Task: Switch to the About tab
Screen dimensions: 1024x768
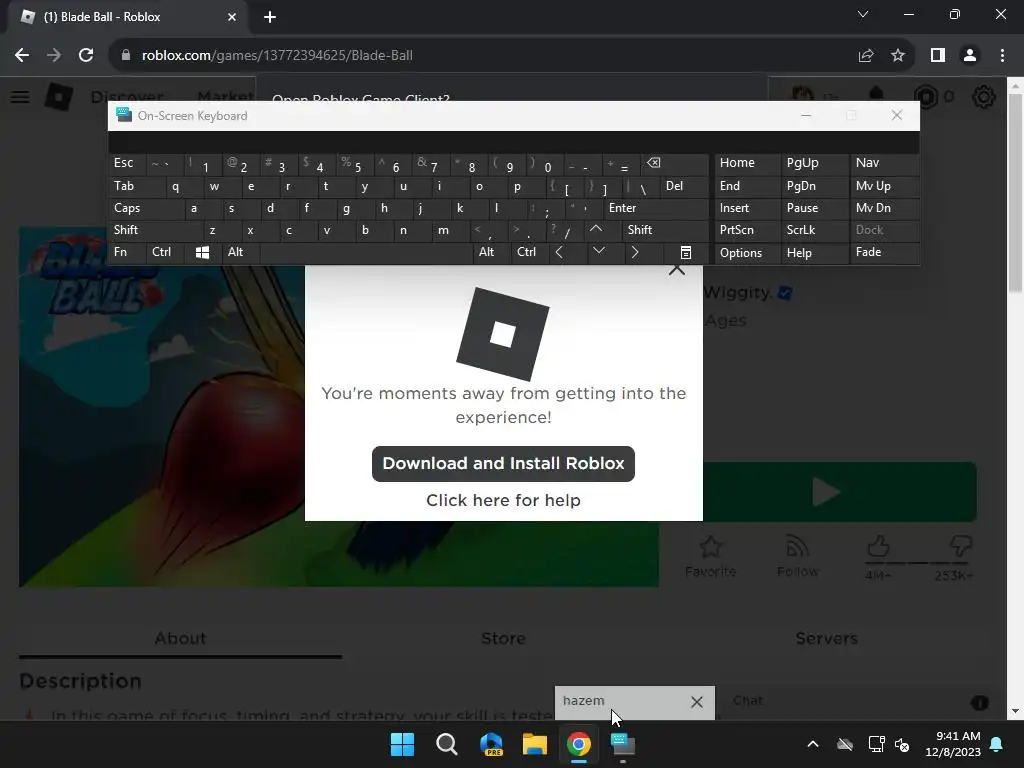Action: (x=180, y=639)
